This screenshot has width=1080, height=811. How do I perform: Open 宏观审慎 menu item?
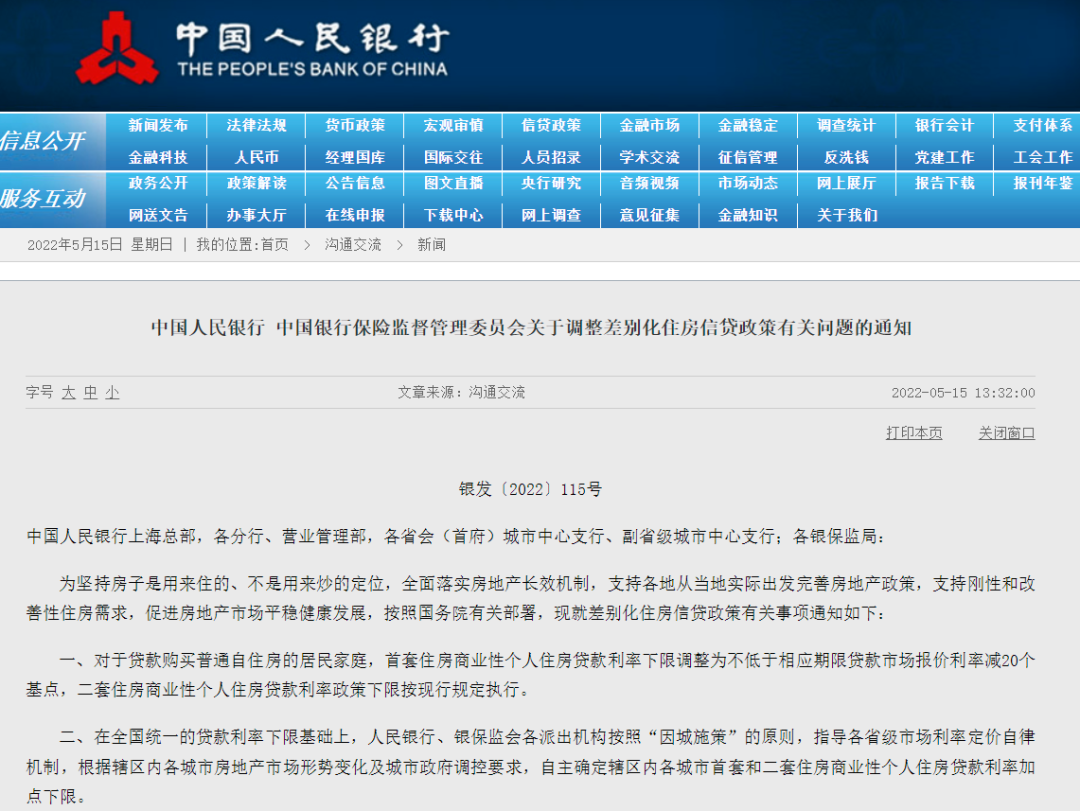[453, 125]
